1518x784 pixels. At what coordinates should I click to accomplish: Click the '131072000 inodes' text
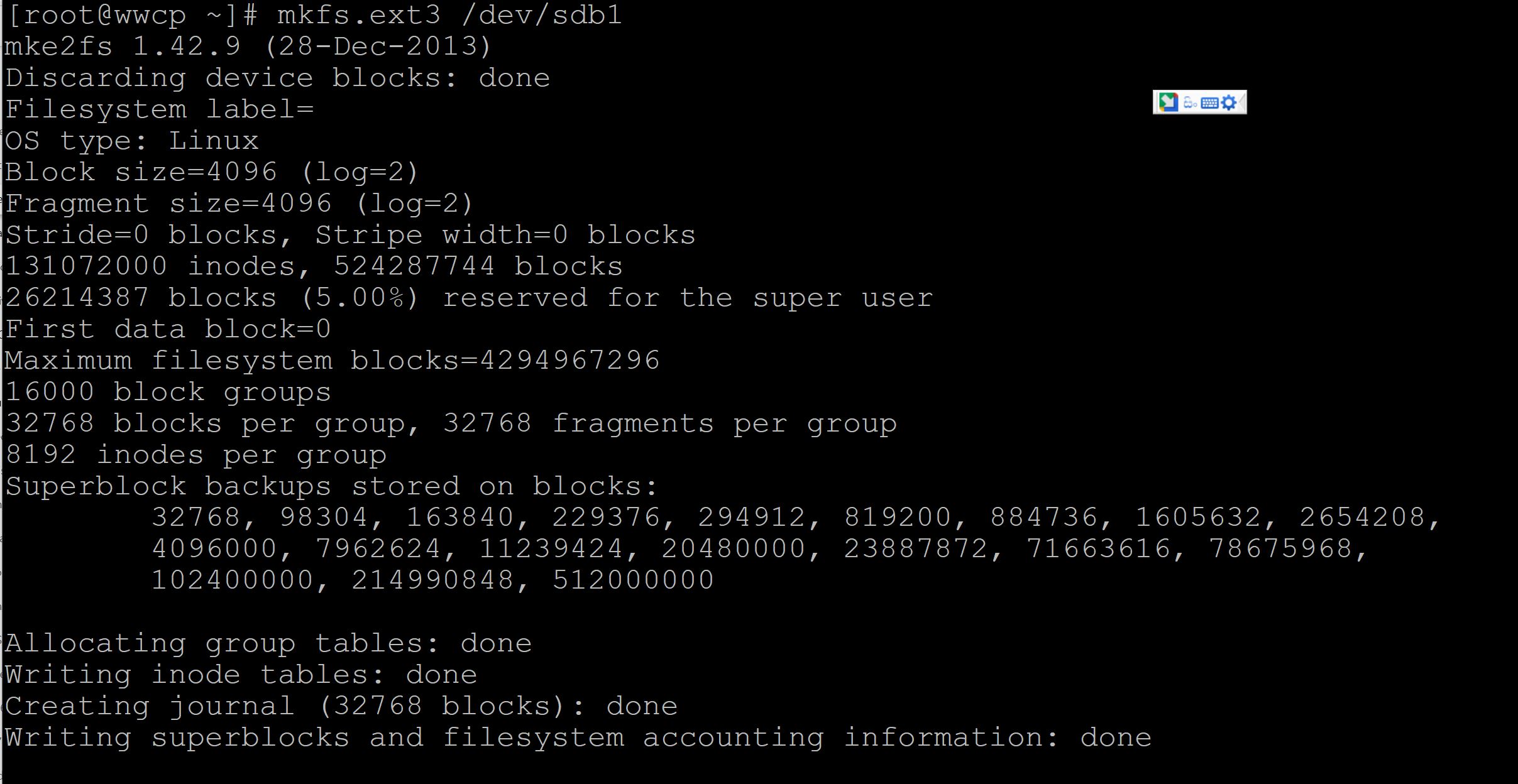tap(150, 266)
